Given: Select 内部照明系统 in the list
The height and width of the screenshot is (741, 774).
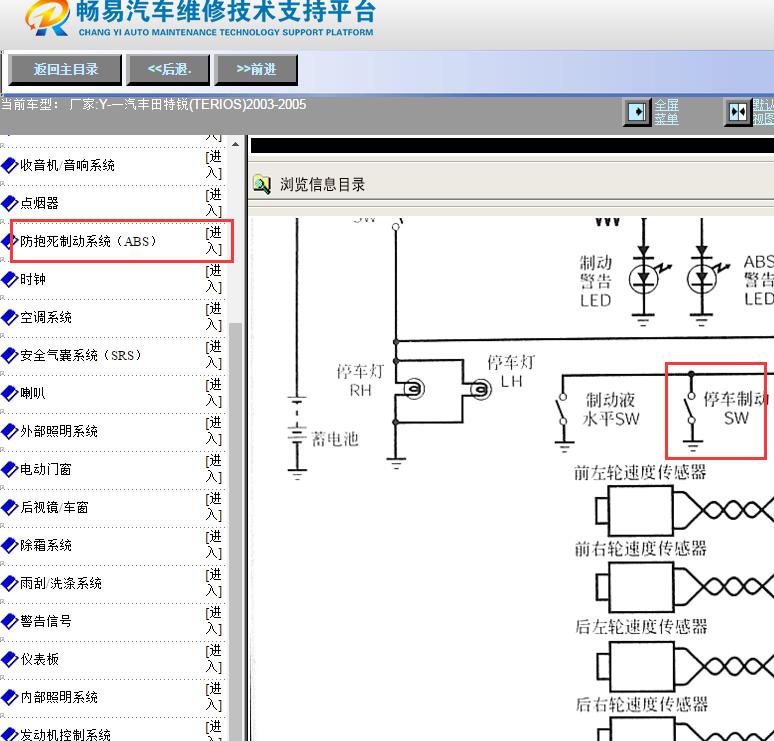Looking at the screenshot, I should 59,698.
